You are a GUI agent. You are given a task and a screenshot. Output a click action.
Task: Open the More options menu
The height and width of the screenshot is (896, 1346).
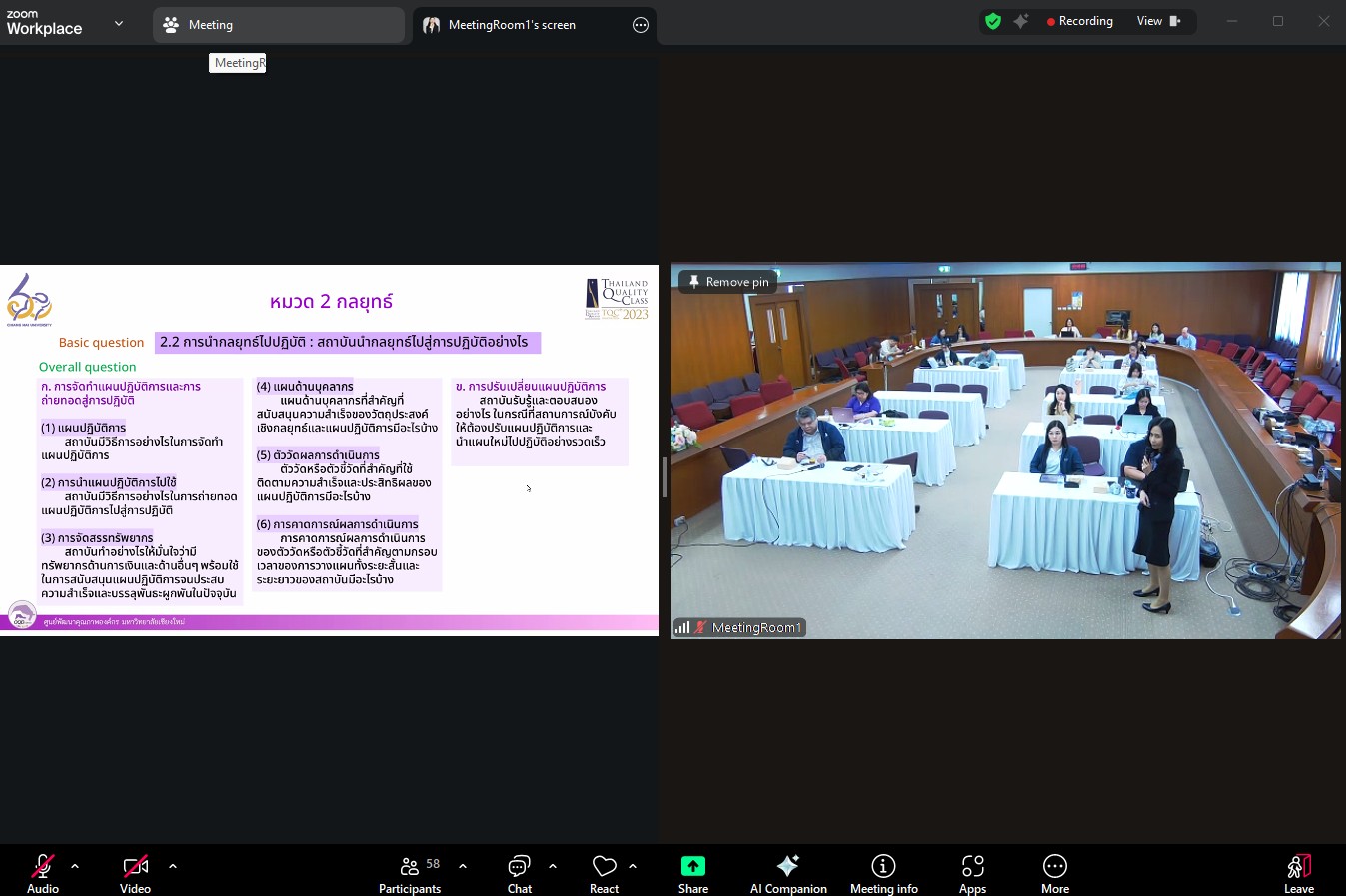[x=1054, y=871]
